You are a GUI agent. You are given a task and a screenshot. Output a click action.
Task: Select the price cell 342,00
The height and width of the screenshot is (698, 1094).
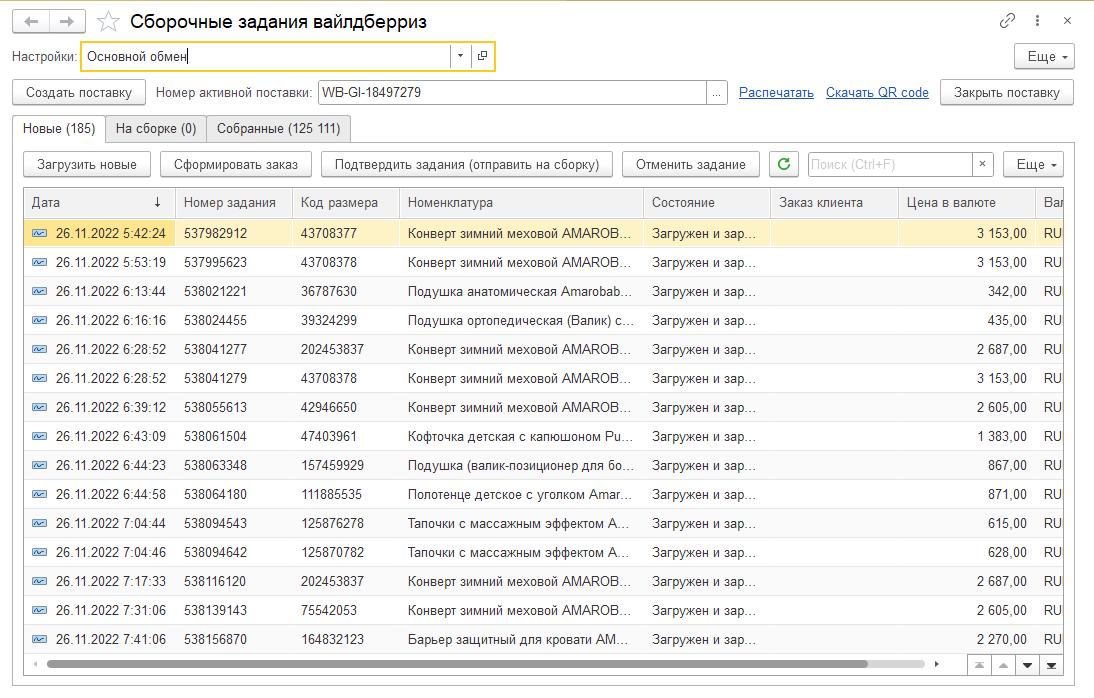coord(966,291)
